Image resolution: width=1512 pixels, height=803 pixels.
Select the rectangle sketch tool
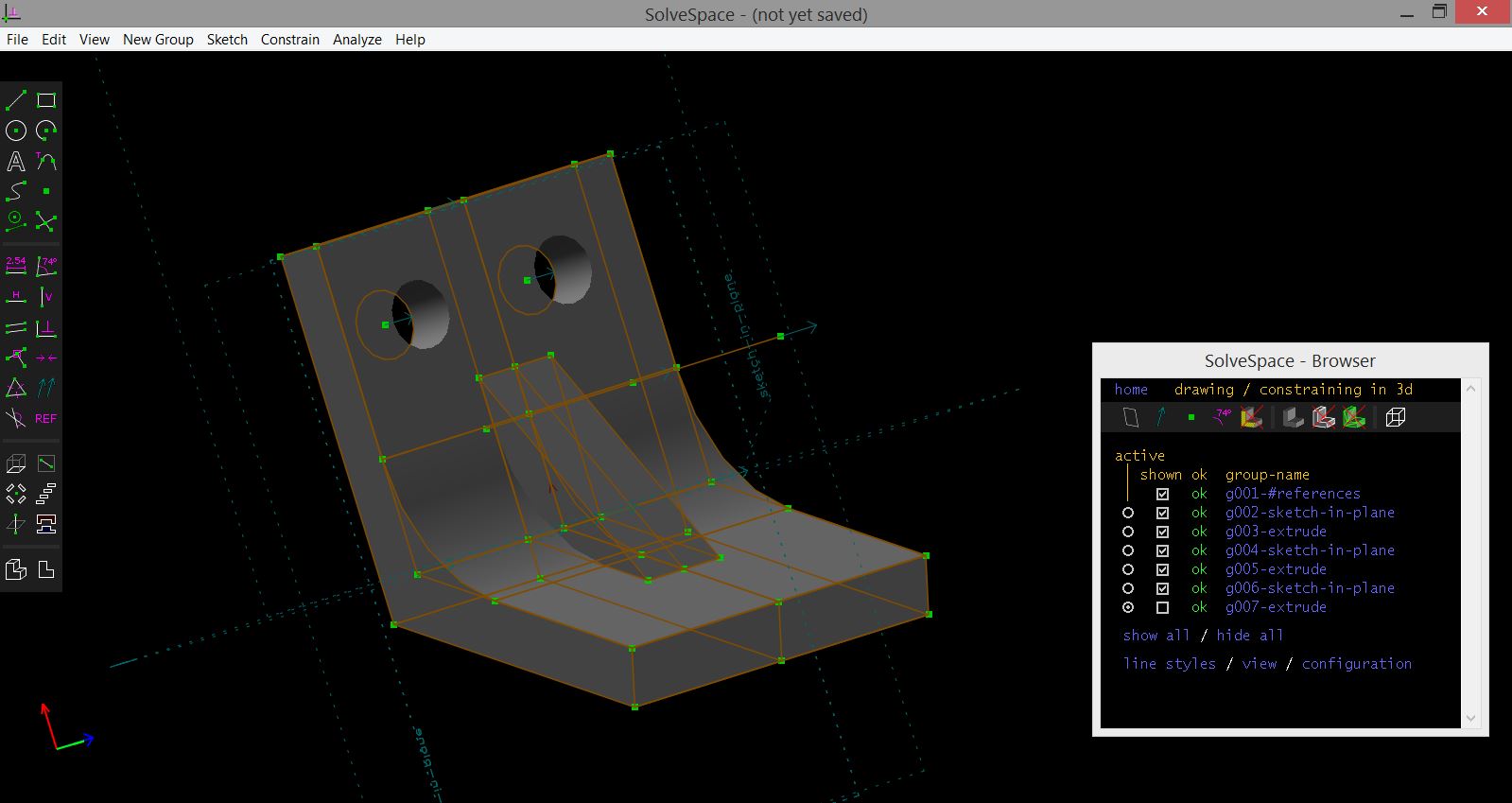coord(46,100)
